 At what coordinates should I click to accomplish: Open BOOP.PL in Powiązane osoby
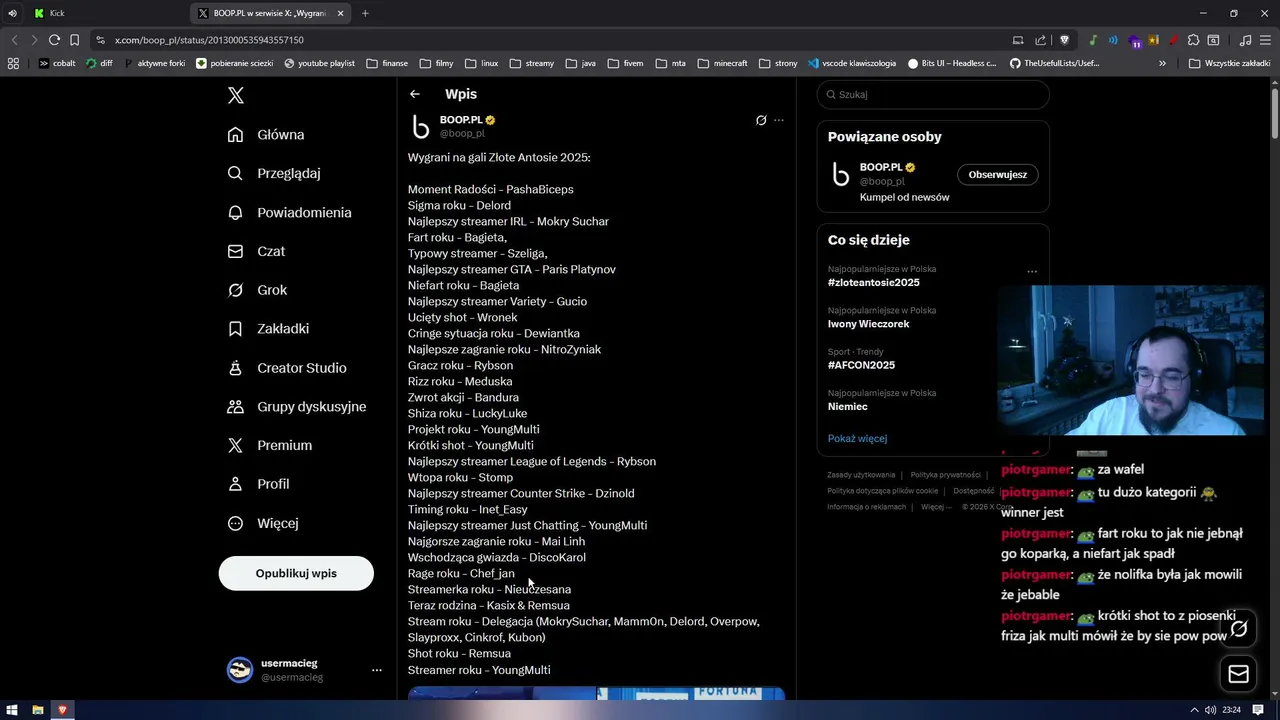pos(882,167)
